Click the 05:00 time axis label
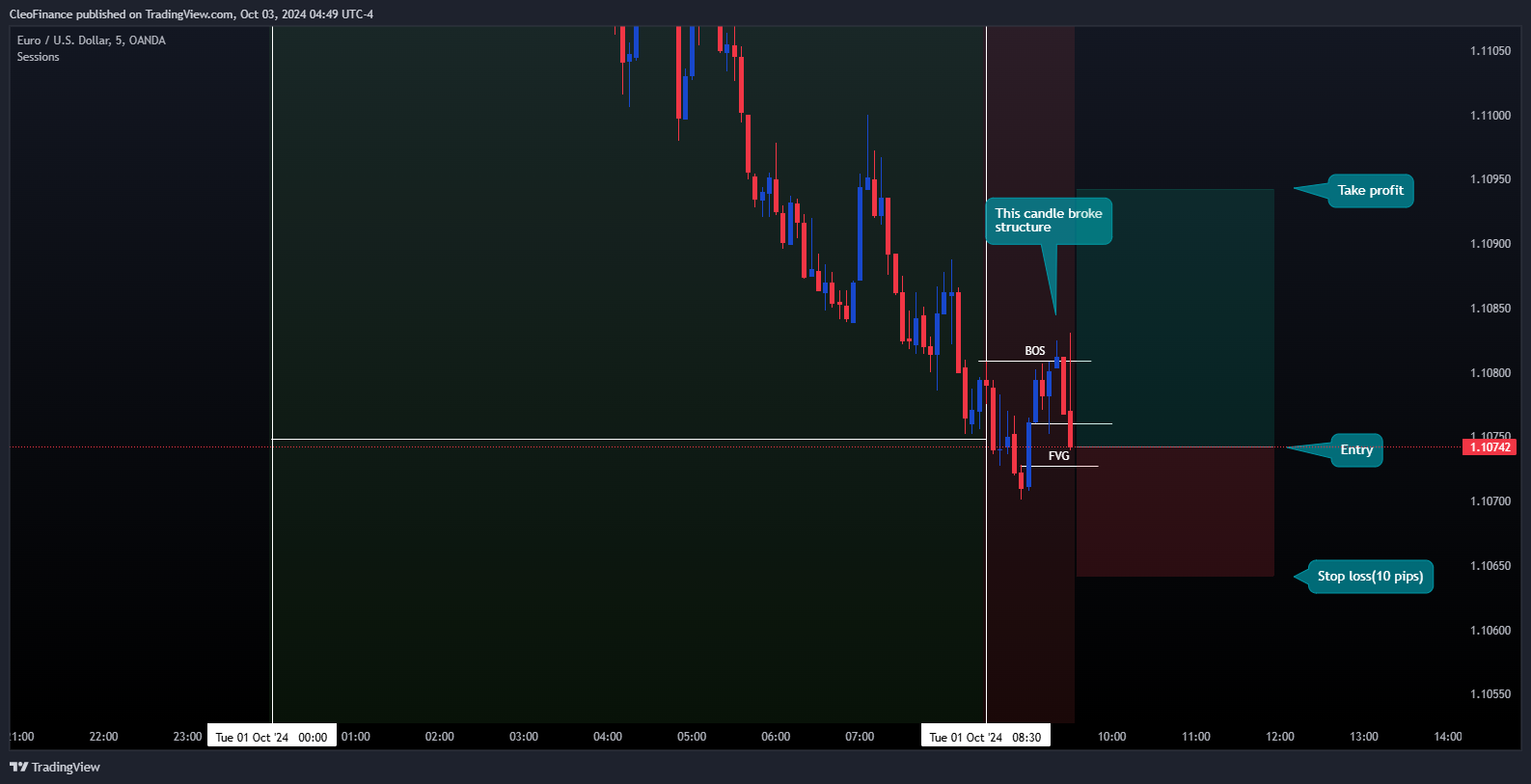The image size is (1531, 784). 692,737
